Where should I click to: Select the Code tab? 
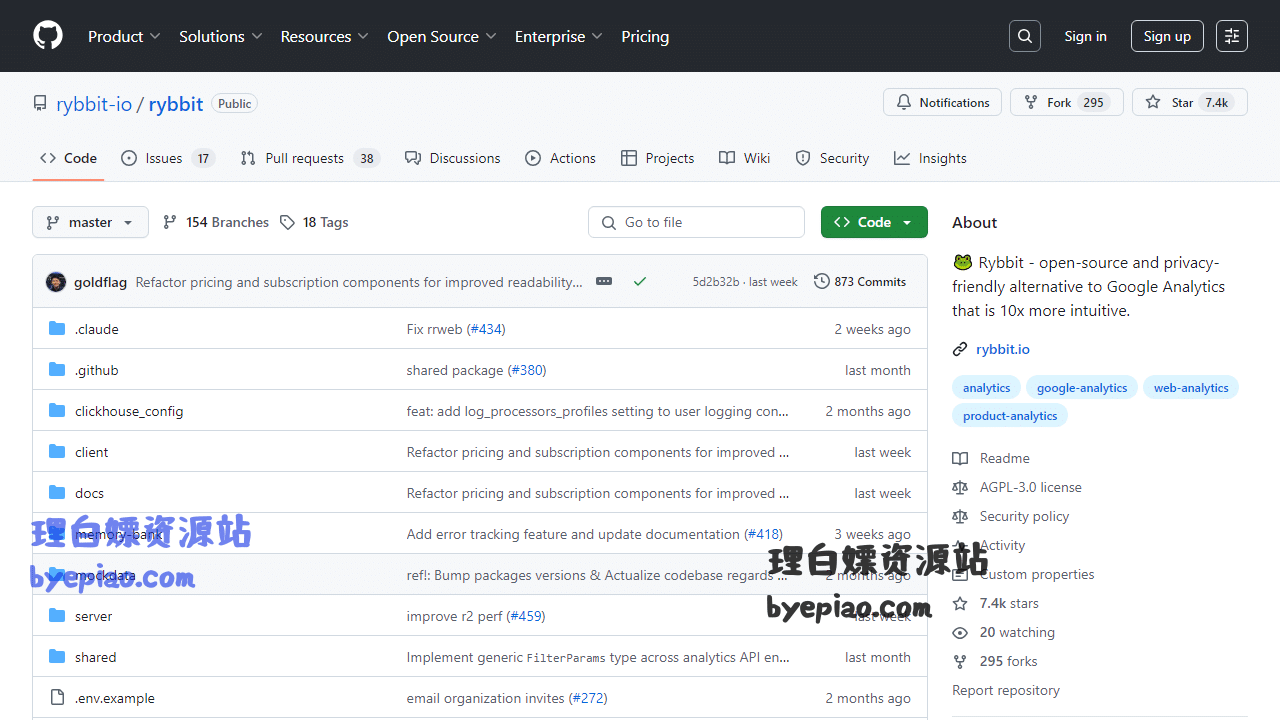tap(68, 158)
